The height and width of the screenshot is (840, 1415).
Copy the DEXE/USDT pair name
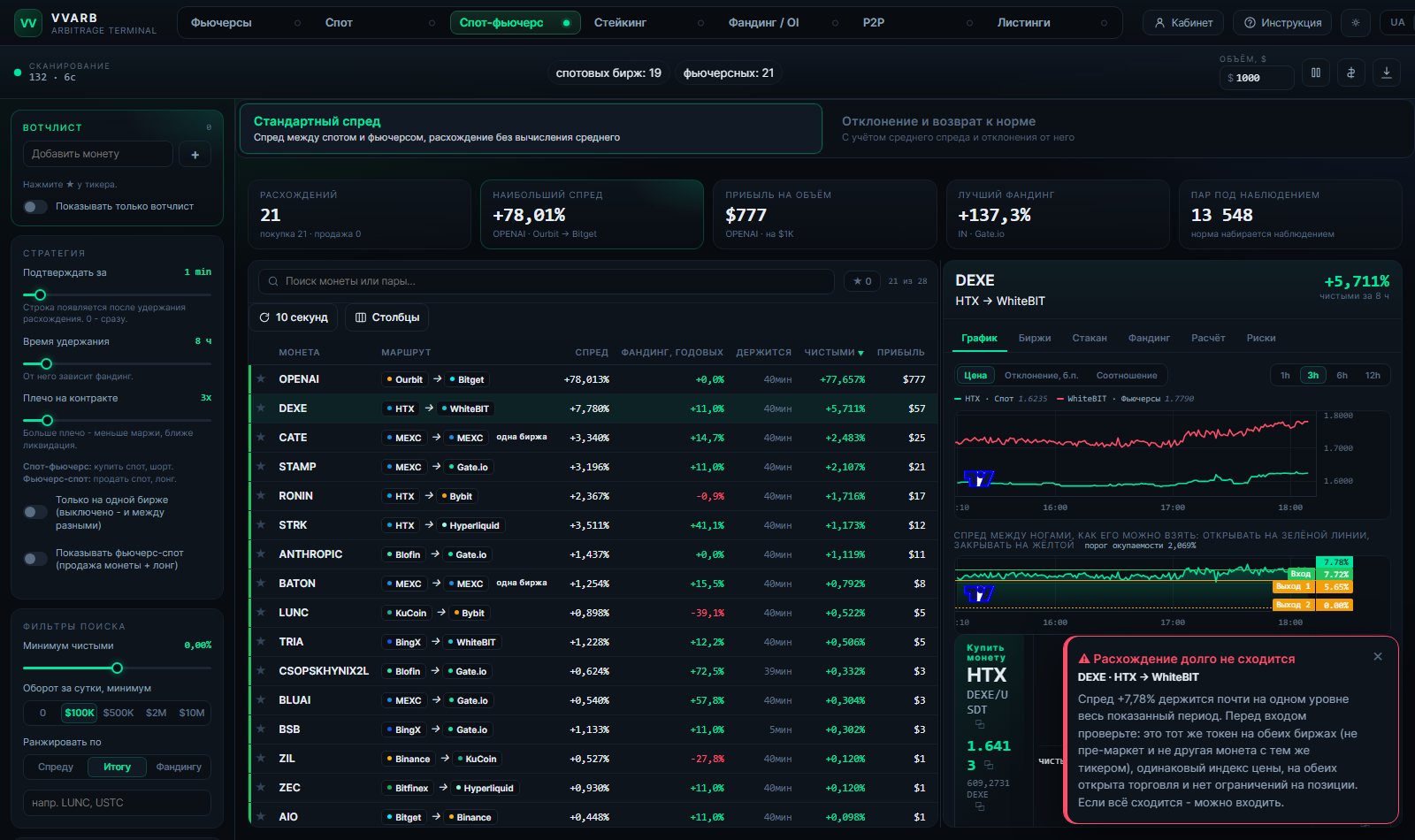pos(980,724)
